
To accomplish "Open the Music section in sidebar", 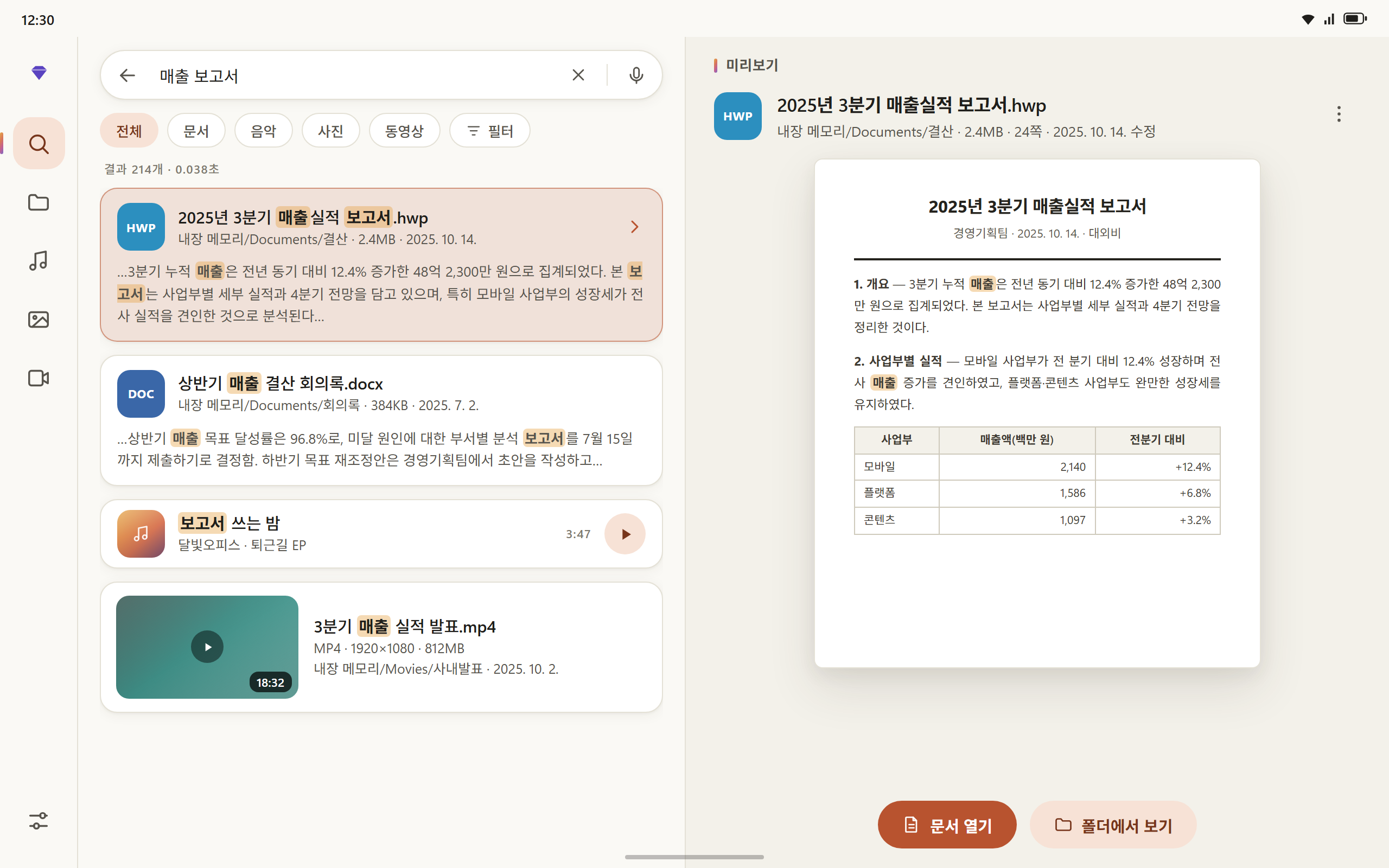I will pos(39,260).
